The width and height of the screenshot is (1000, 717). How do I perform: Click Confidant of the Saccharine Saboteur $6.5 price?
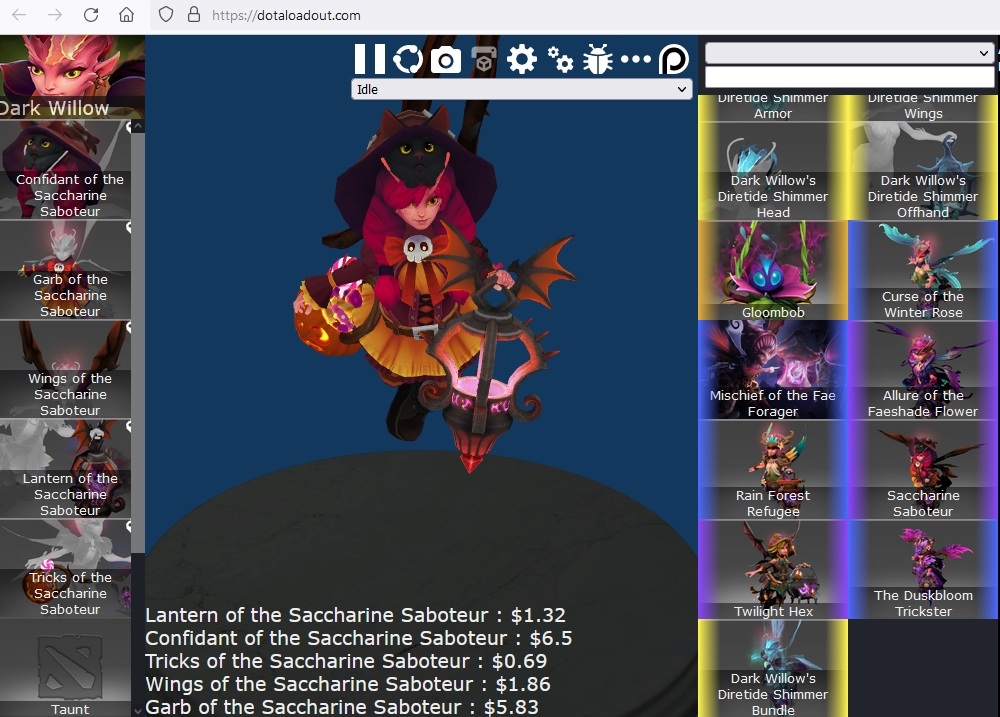(358, 638)
